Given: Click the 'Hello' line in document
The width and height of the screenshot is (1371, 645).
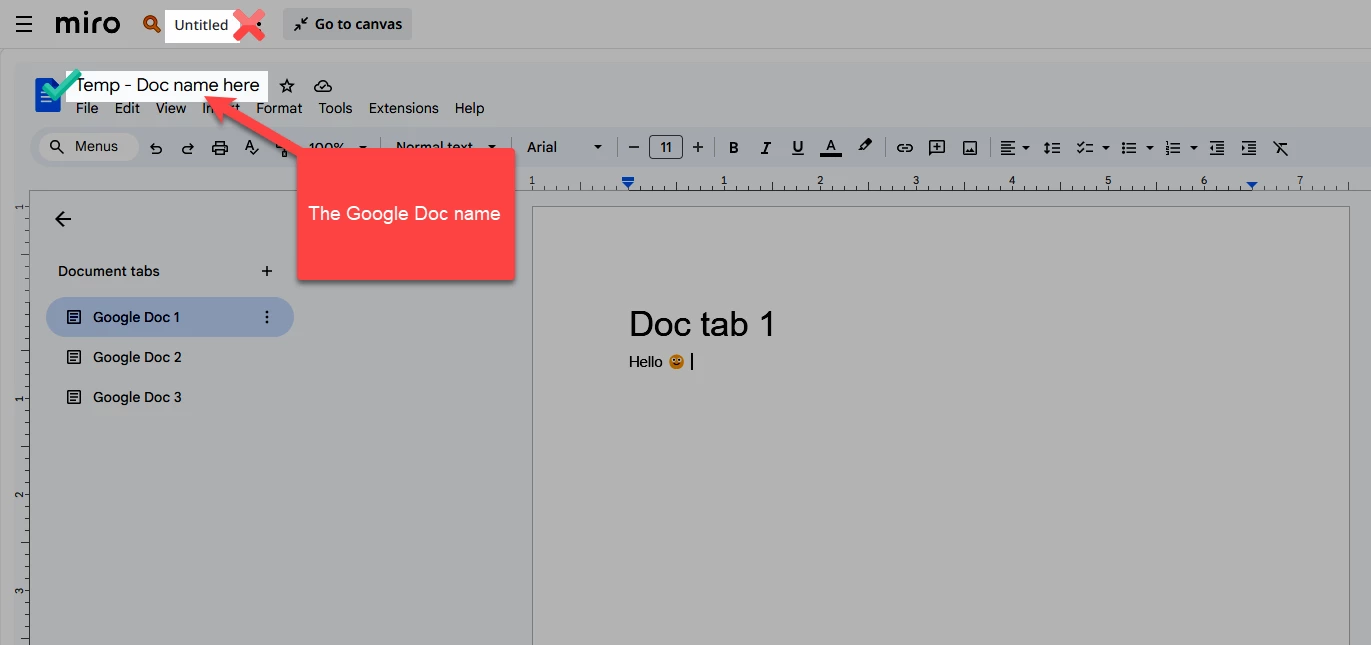Looking at the screenshot, I should 657,362.
